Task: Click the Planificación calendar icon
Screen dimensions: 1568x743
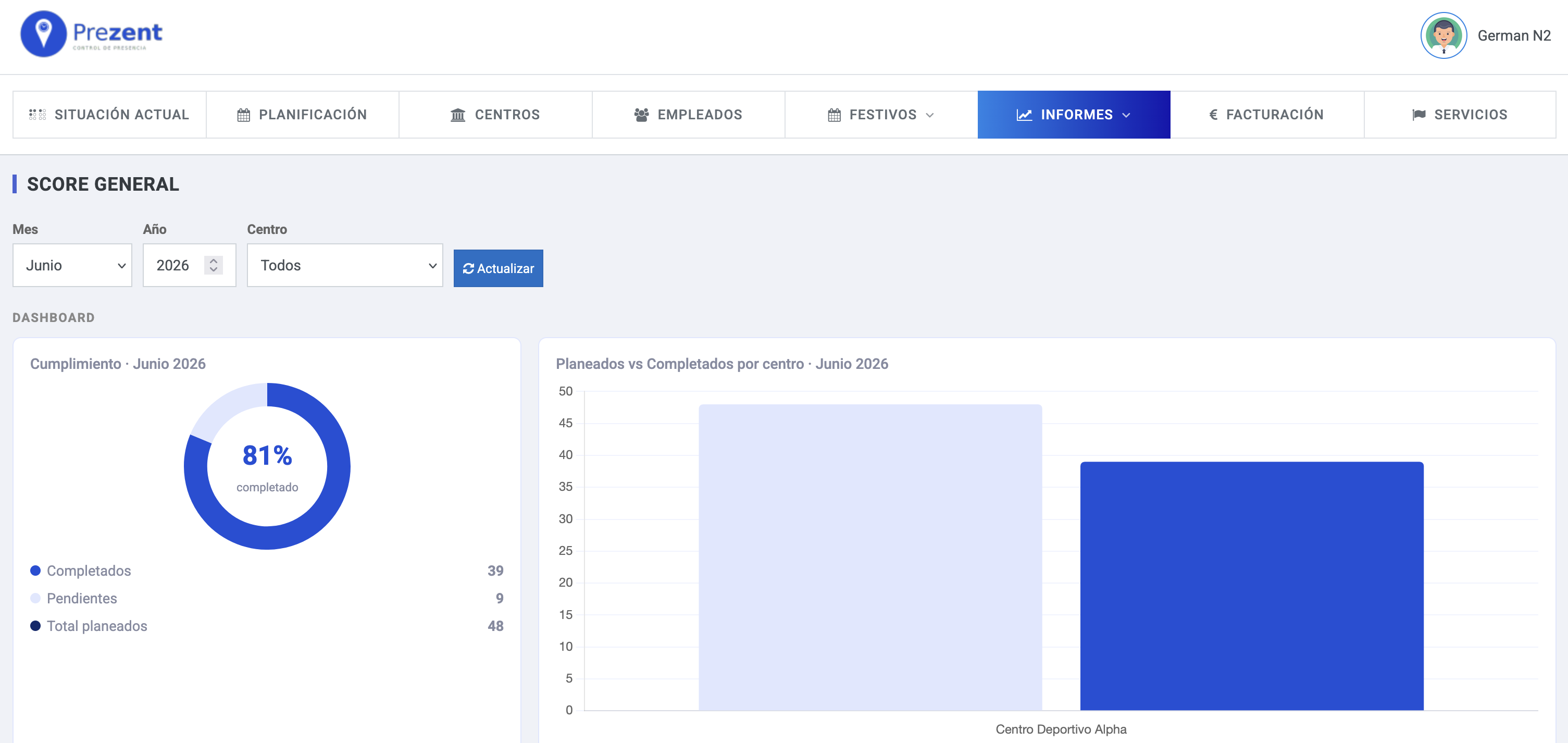Action: [243, 115]
